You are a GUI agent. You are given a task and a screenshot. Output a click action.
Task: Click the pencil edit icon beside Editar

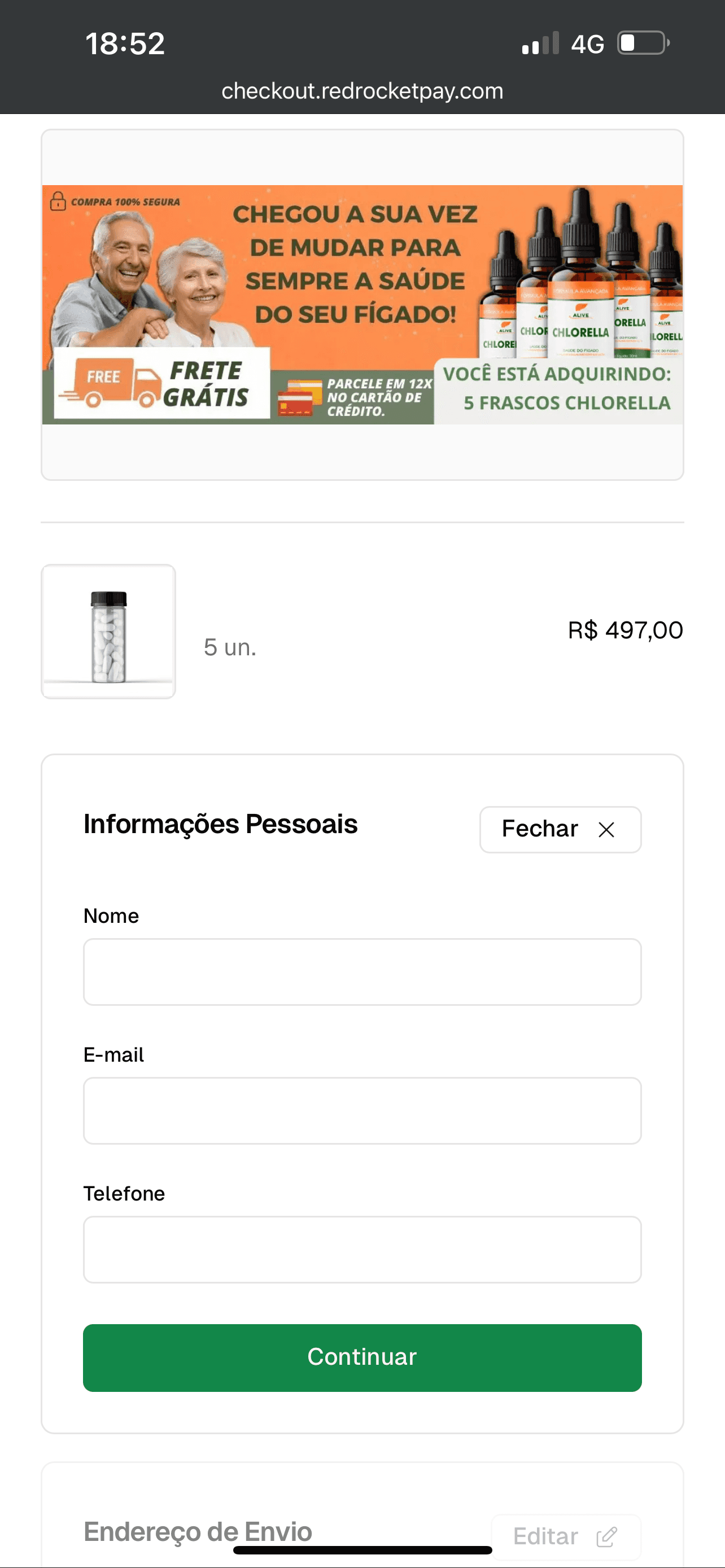coord(606,1536)
